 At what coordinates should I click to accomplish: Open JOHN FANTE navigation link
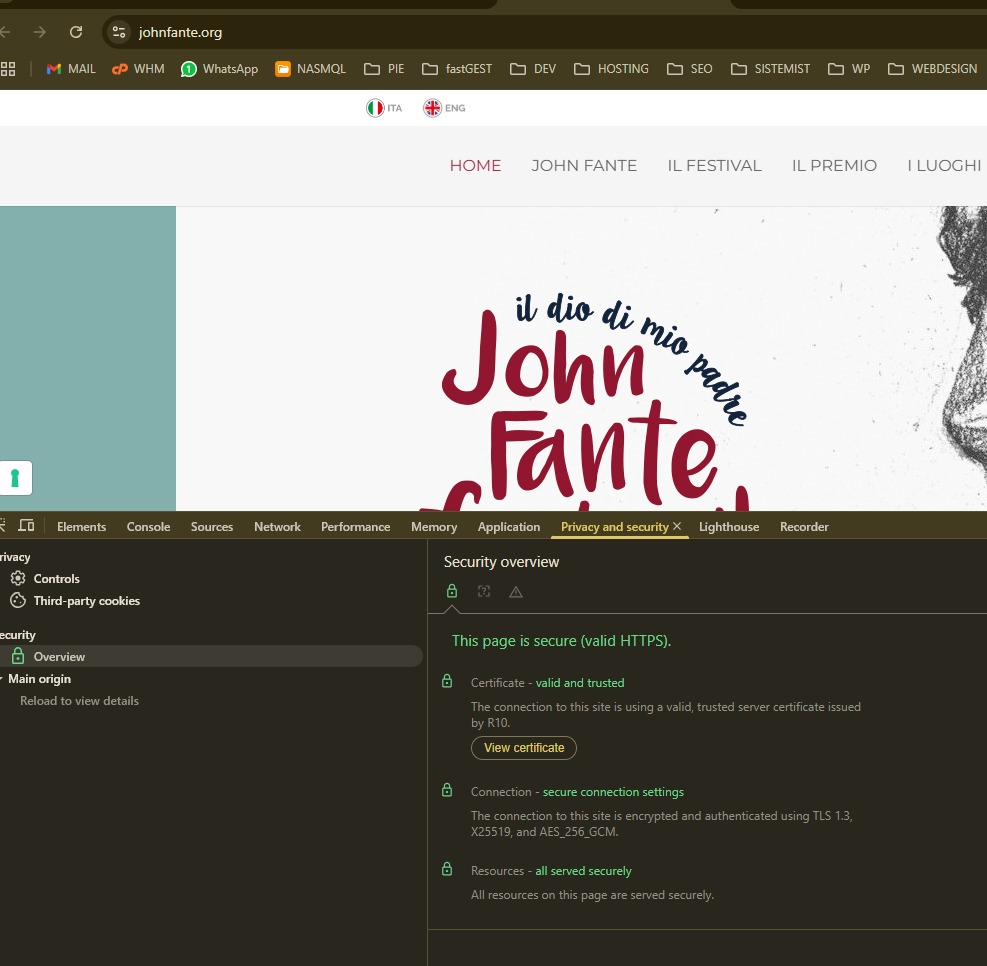point(584,166)
